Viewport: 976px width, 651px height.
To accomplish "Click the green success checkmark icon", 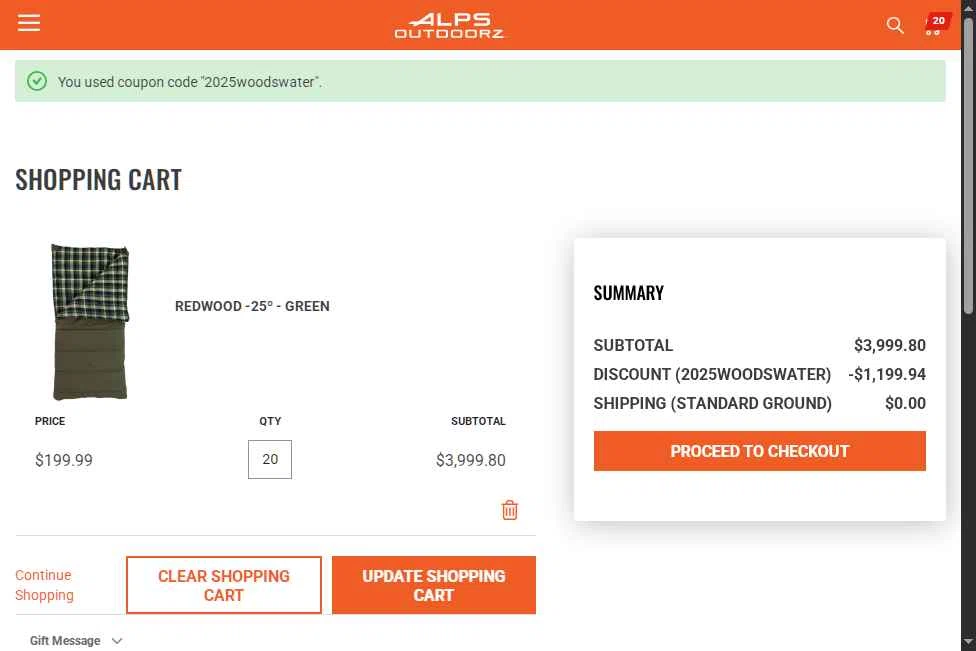I will point(37,81).
